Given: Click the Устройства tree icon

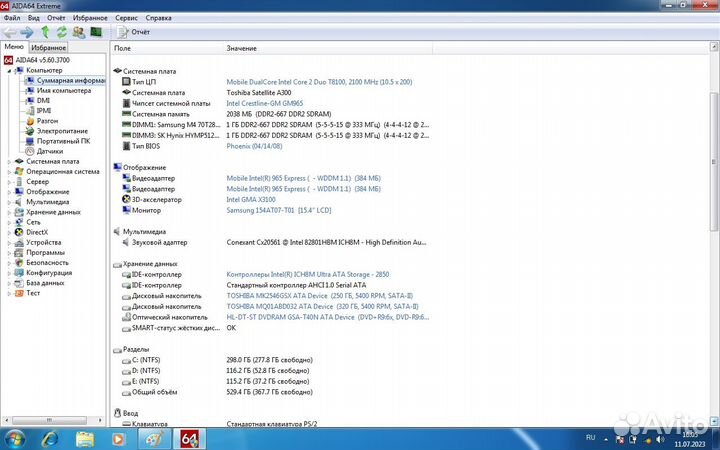Looking at the screenshot, I should (19, 242).
